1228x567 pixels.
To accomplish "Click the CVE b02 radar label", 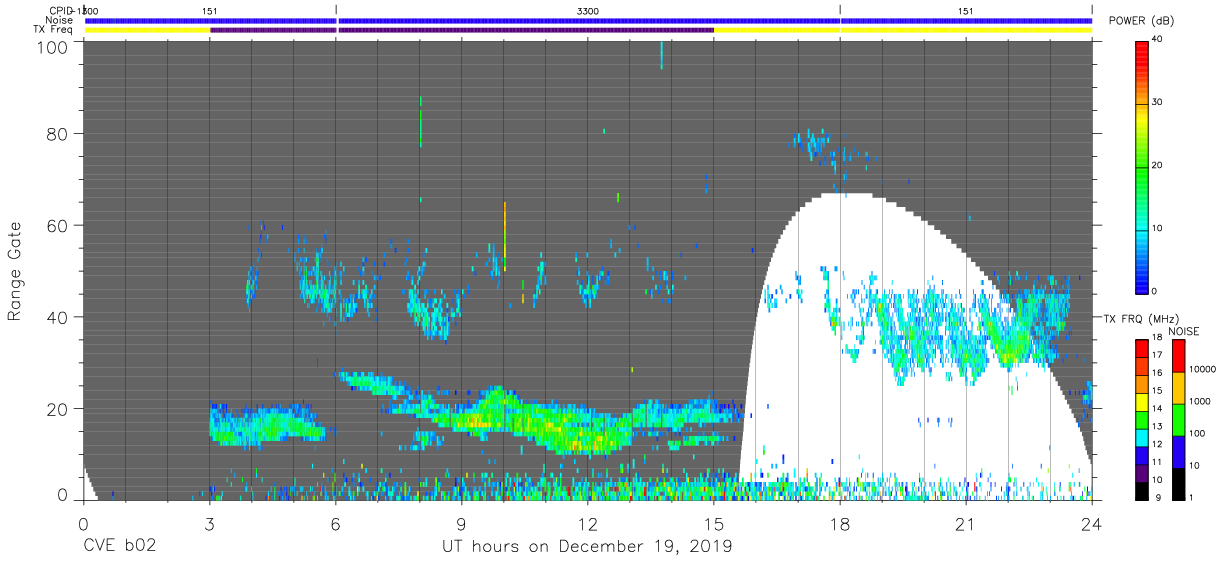I will (119, 547).
